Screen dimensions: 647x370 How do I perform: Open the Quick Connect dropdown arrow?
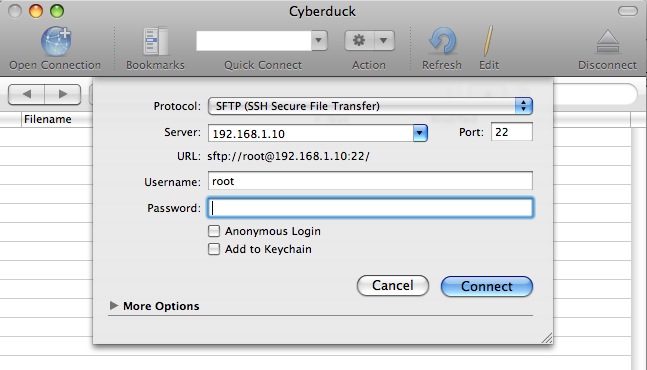[x=319, y=40]
